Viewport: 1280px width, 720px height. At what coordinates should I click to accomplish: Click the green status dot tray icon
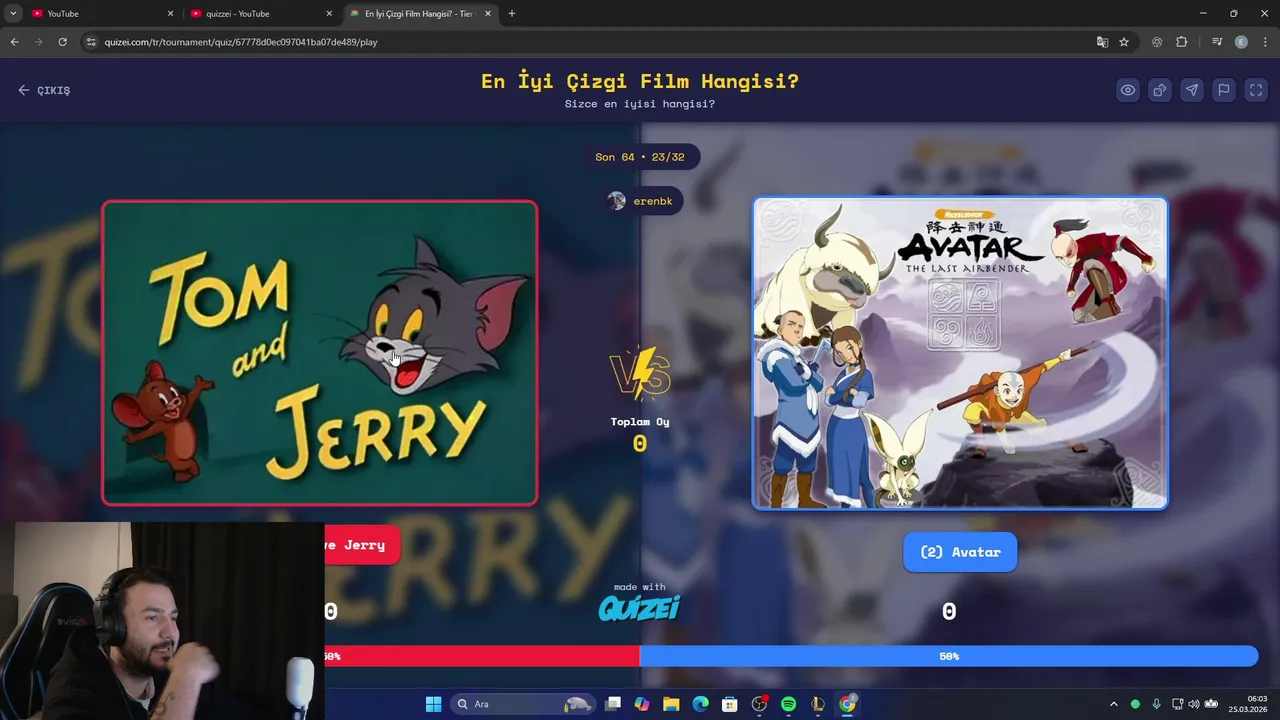pyautogui.click(x=1135, y=704)
